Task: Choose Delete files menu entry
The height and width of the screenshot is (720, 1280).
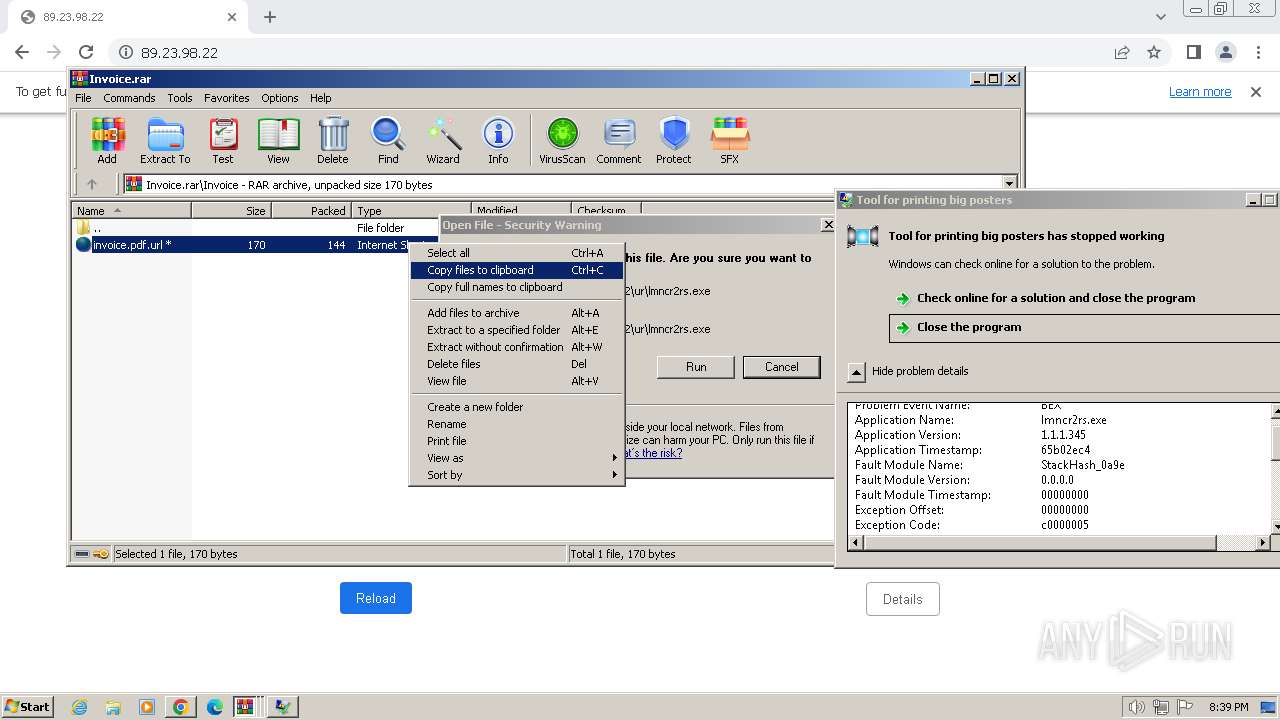Action: [517, 364]
